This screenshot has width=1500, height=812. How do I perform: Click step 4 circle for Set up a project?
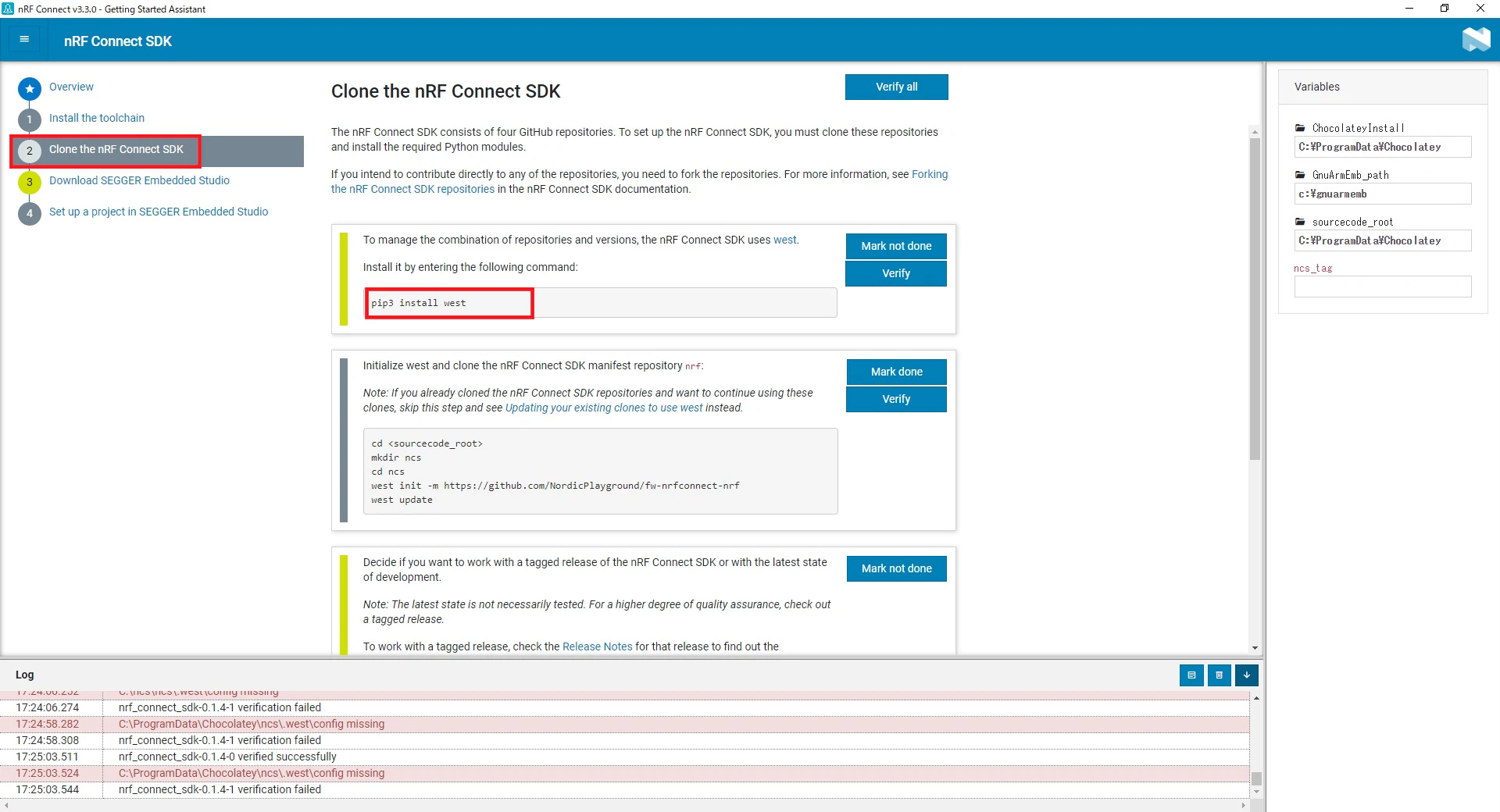pos(30,213)
